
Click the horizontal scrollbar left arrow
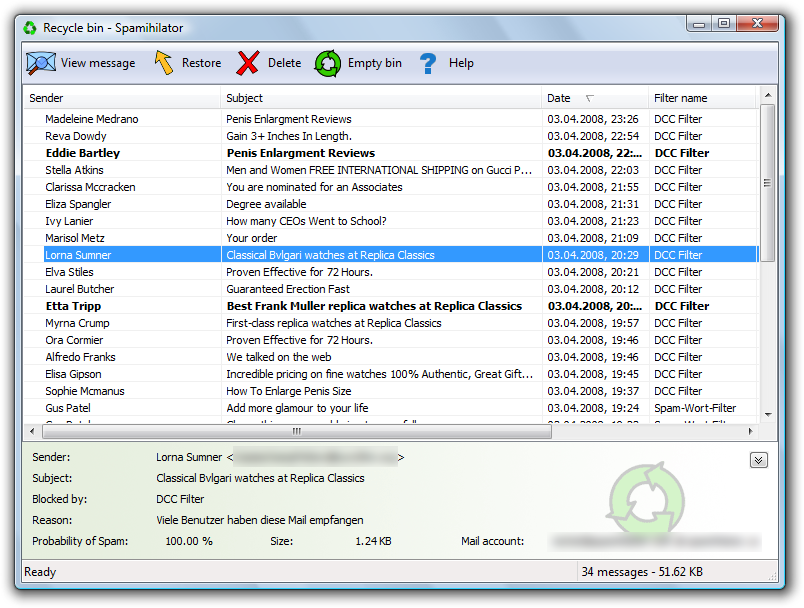32,431
